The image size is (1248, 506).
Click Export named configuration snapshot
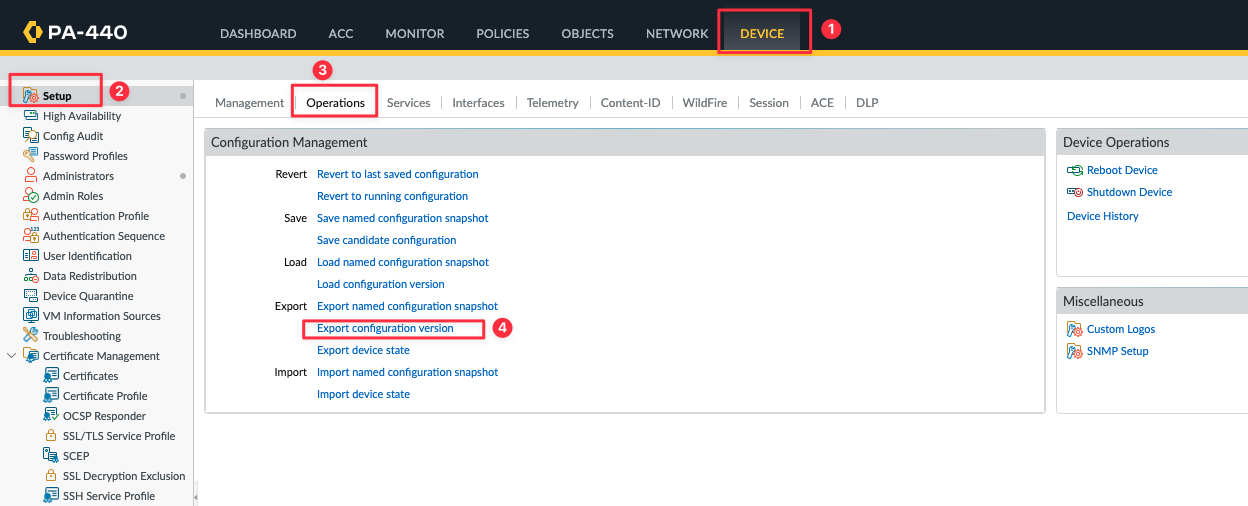pyautogui.click(x=407, y=306)
